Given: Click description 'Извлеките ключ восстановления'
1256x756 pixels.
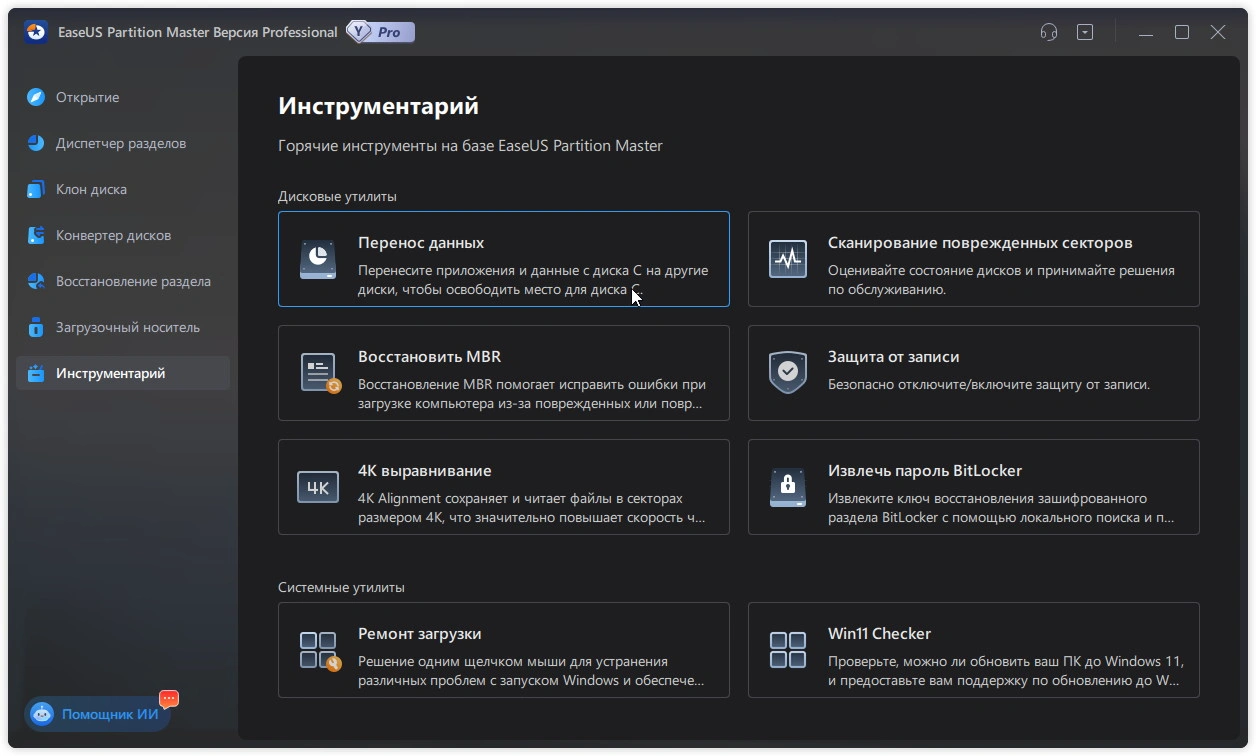Looking at the screenshot, I should pos(1001,508).
